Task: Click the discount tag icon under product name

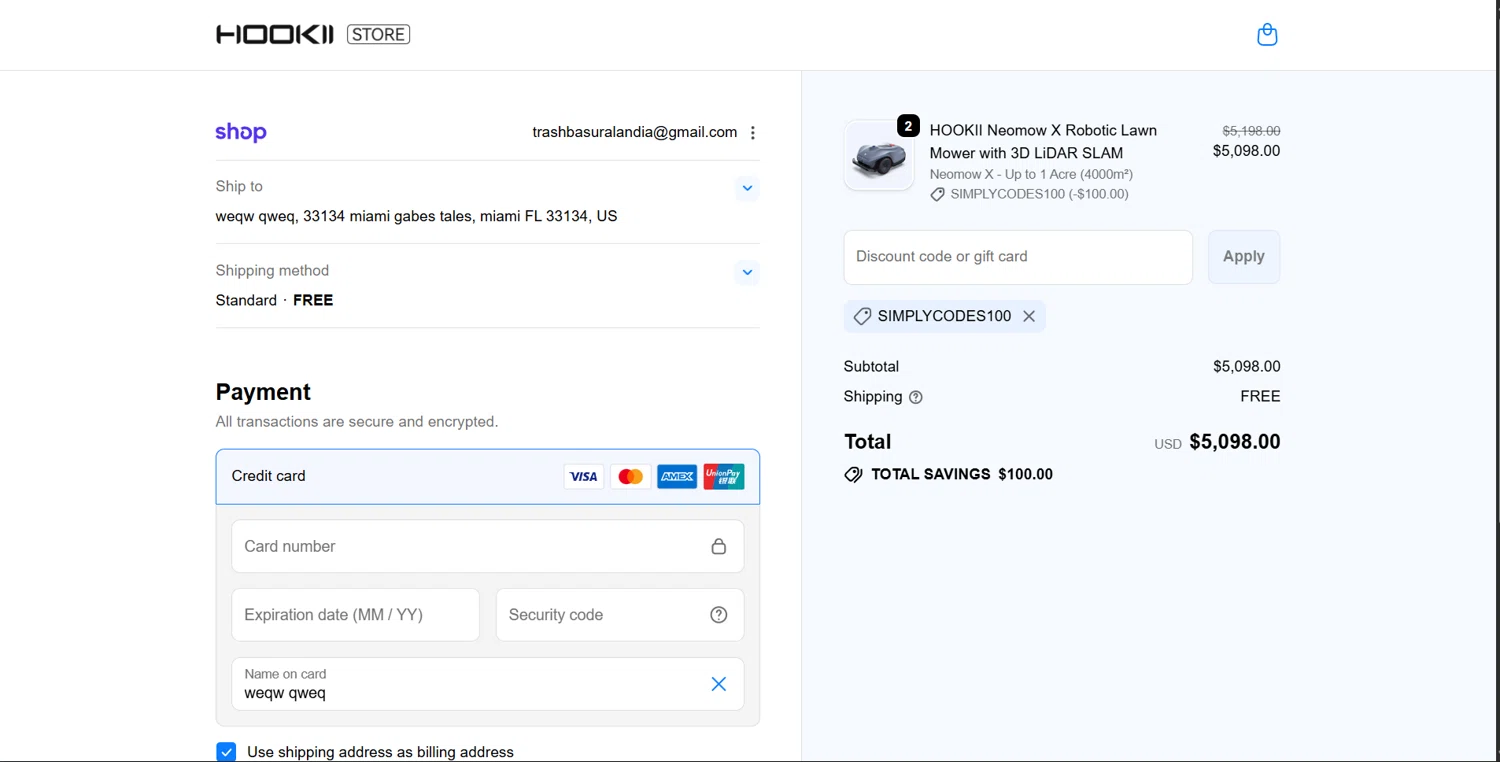Action: tap(937, 195)
